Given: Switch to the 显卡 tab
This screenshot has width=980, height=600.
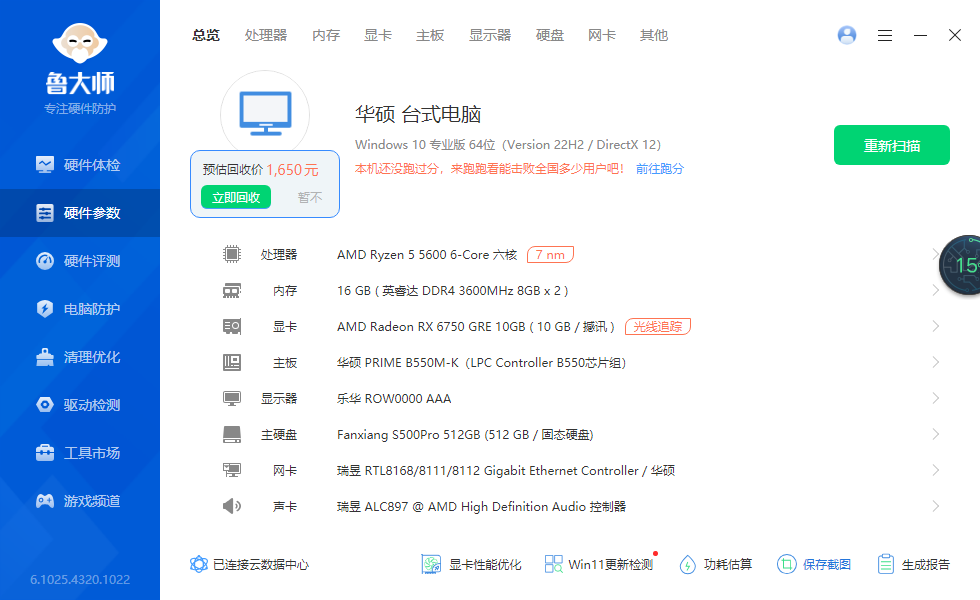Looking at the screenshot, I should point(378,35).
